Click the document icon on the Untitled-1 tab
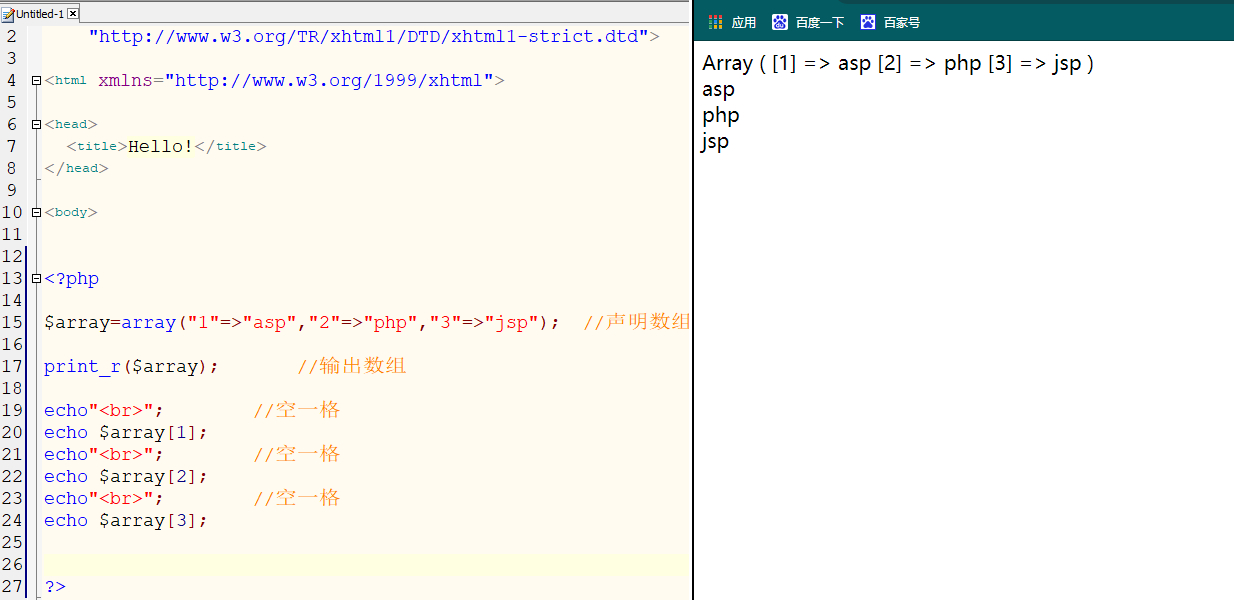Viewport: 1234px width, 600px height. coord(9,14)
